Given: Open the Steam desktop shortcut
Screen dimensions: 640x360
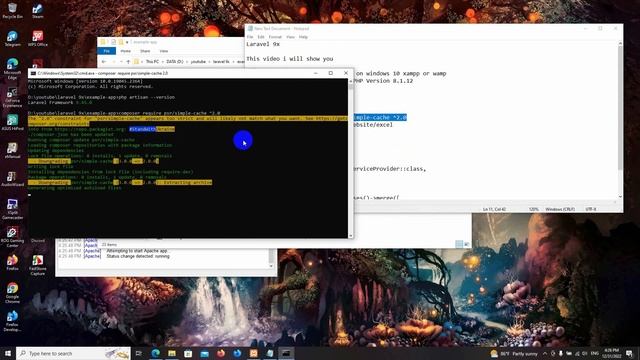Looking at the screenshot, I should tap(38, 11).
